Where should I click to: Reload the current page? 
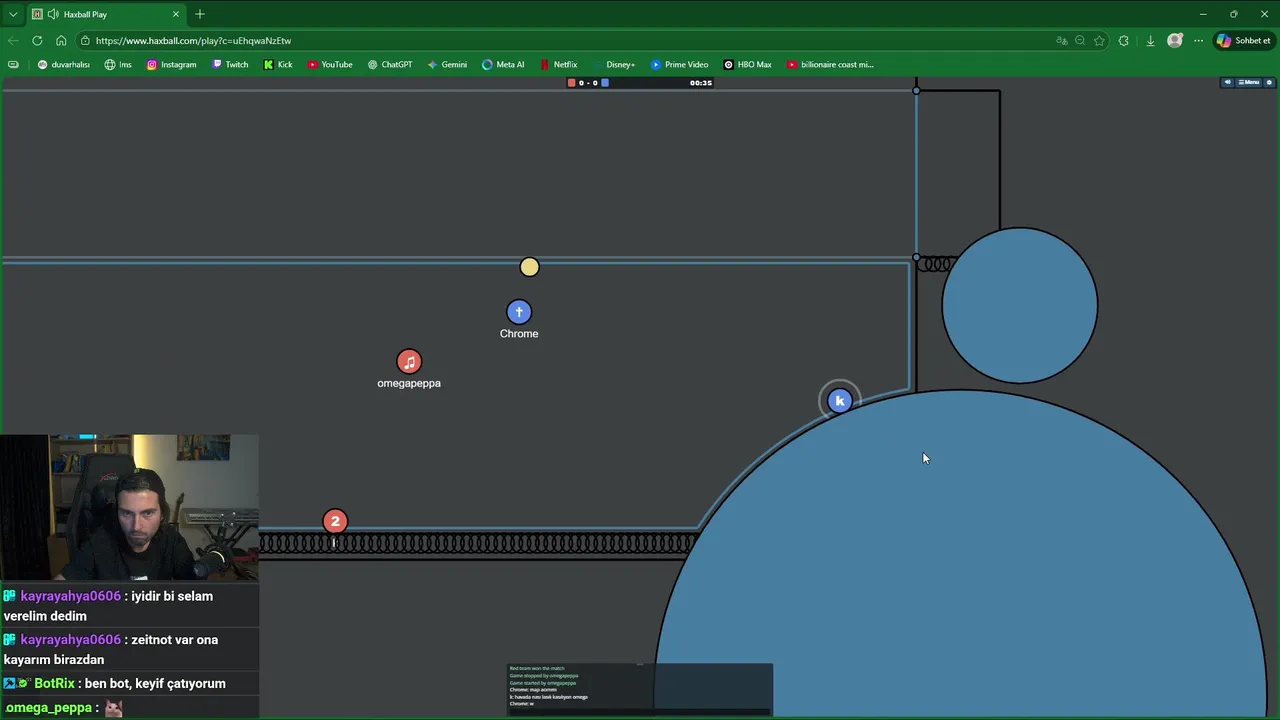pos(37,40)
